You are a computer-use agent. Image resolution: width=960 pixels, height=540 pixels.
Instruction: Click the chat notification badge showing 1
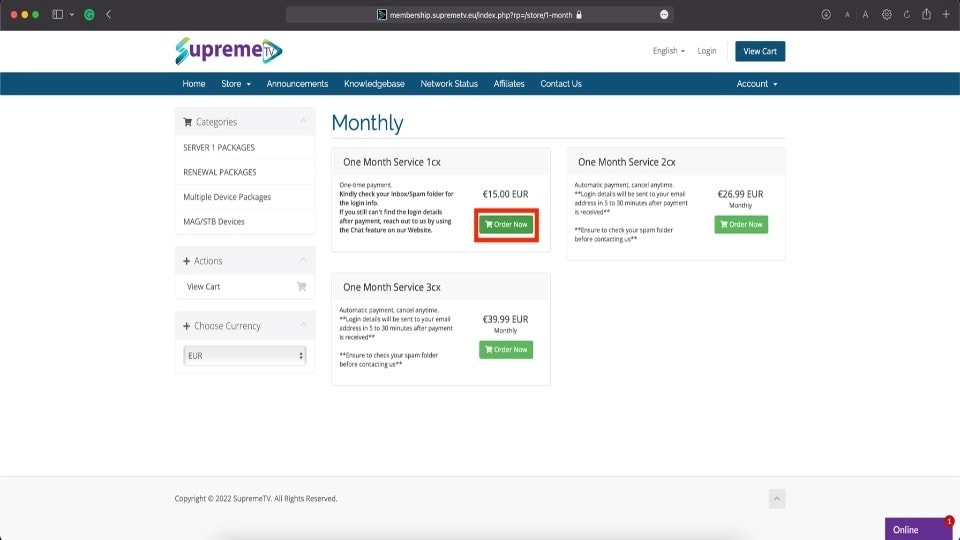949,521
